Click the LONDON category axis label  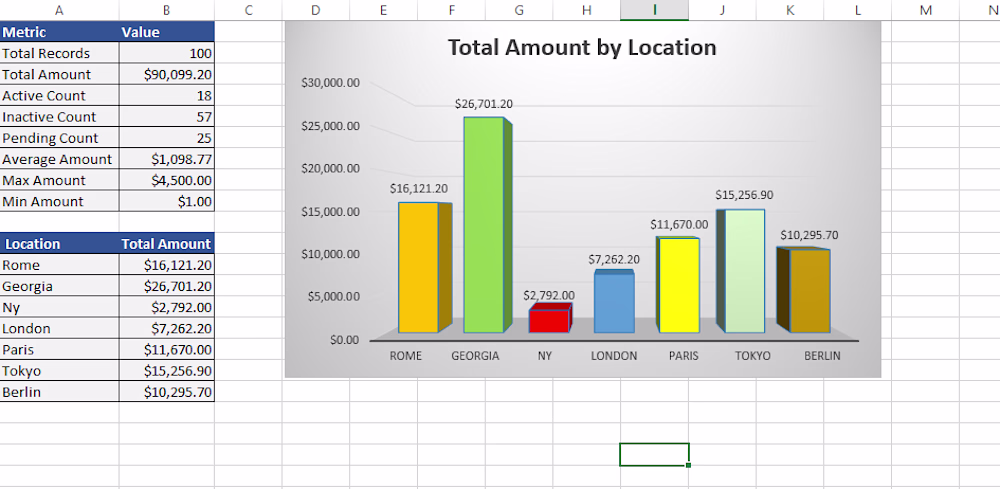point(614,356)
